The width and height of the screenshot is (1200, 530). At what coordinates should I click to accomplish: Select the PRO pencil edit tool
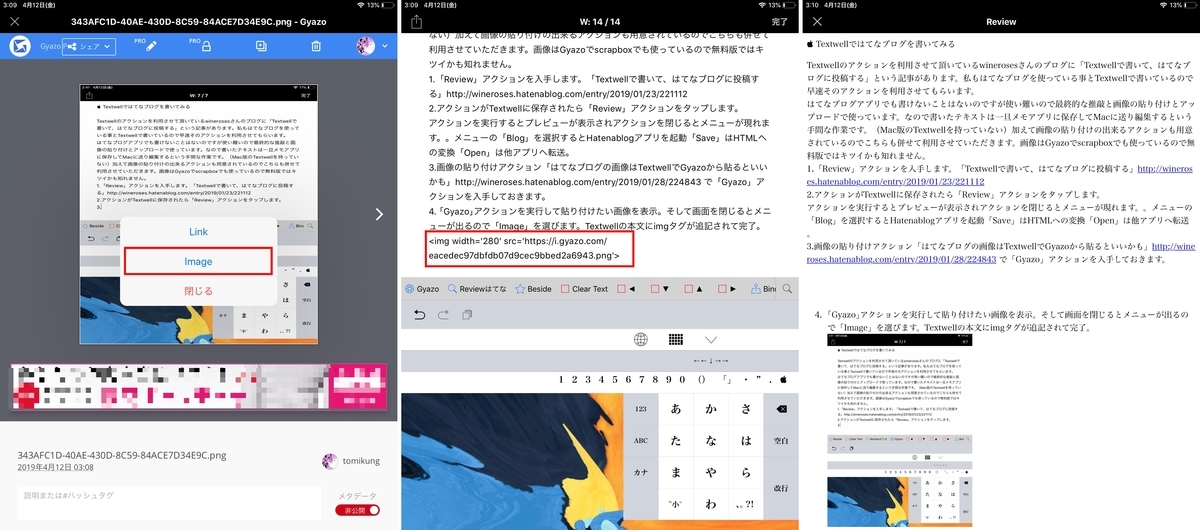pos(151,45)
